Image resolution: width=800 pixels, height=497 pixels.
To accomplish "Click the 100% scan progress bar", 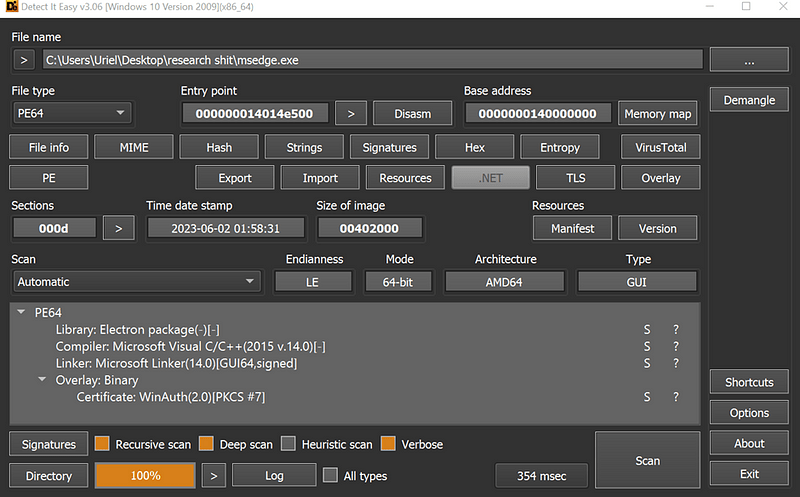I will click(145, 476).
